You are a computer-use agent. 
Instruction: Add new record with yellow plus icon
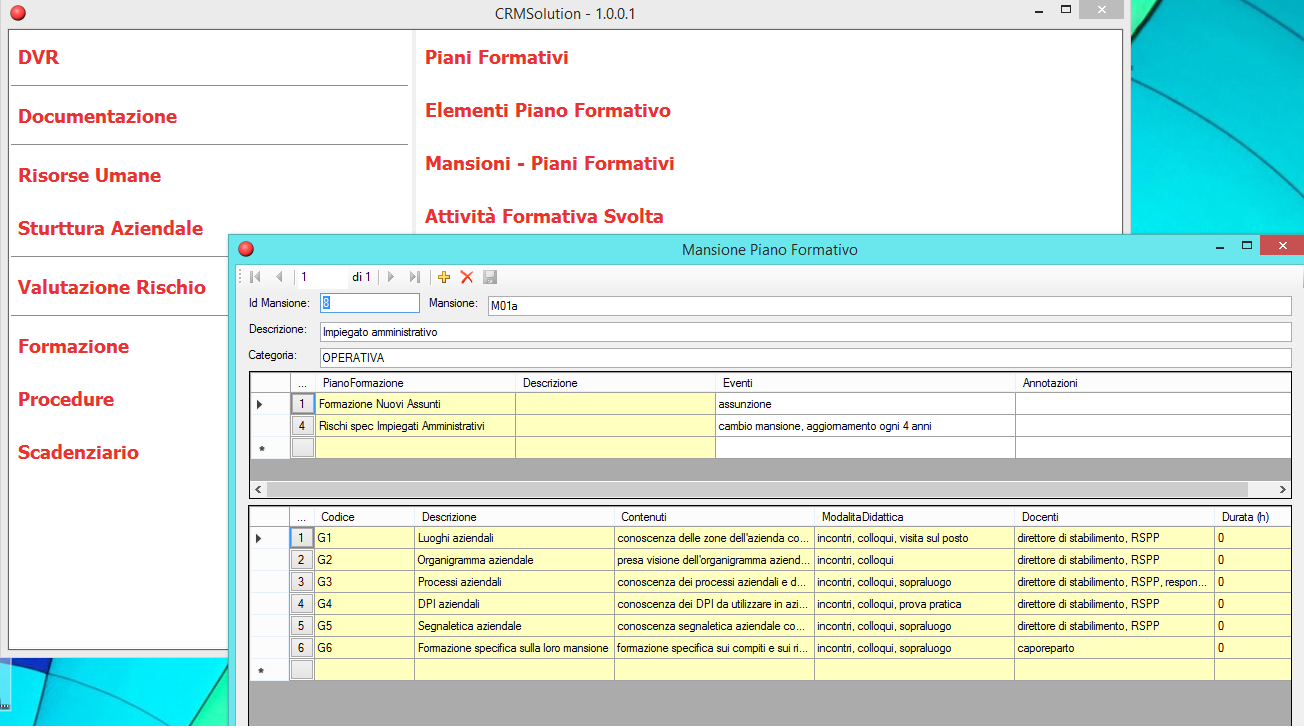coord(445,277)
